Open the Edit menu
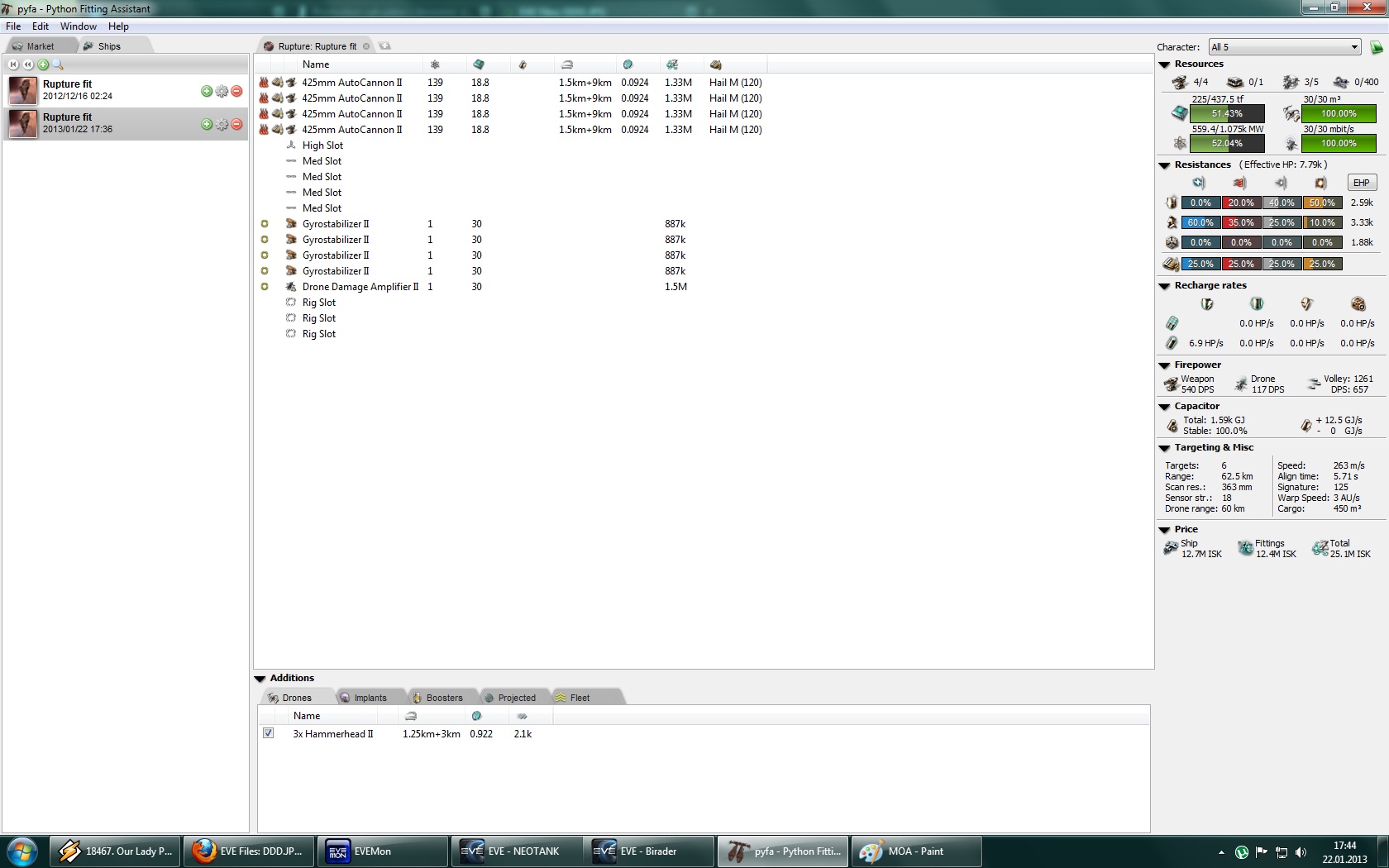Image resolution: width=1389 pixels, height=868 pixels. (41, 26)
